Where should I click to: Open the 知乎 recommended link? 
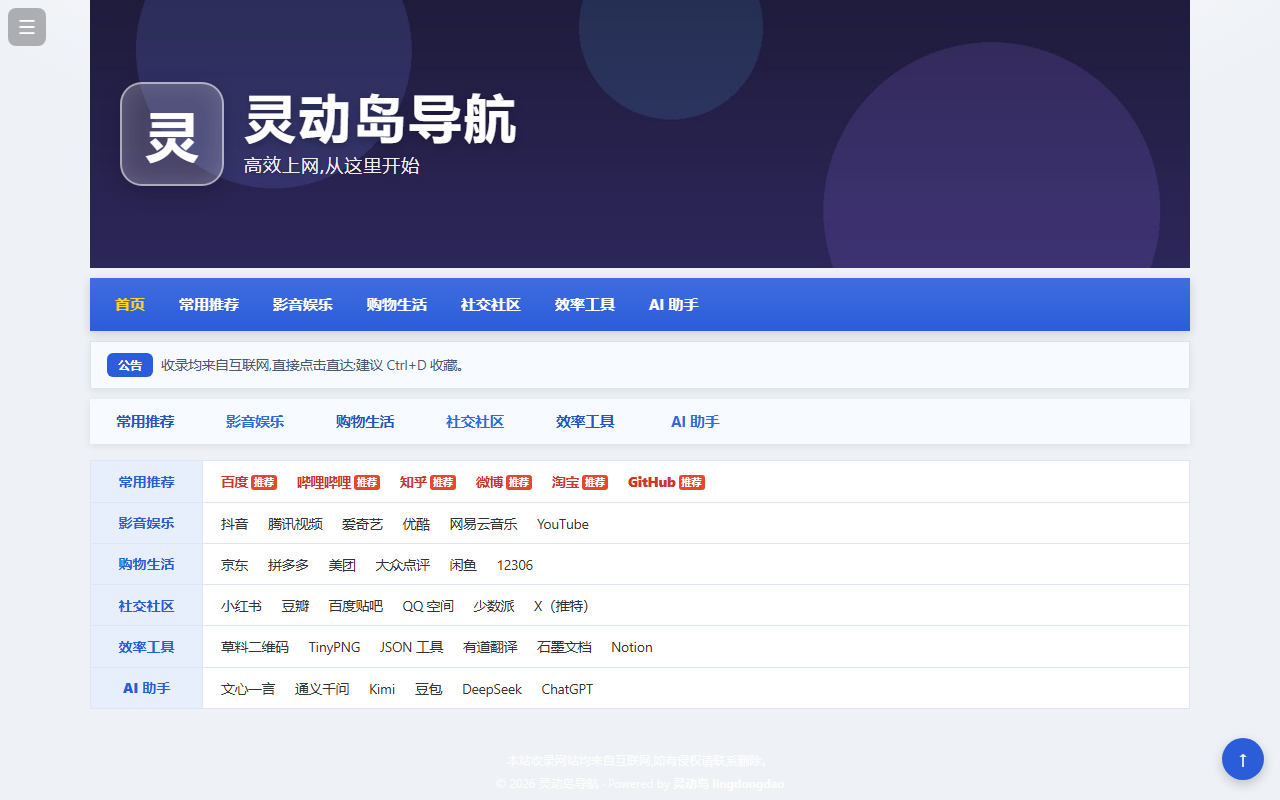pyautogui.click(x=428, y=482)
